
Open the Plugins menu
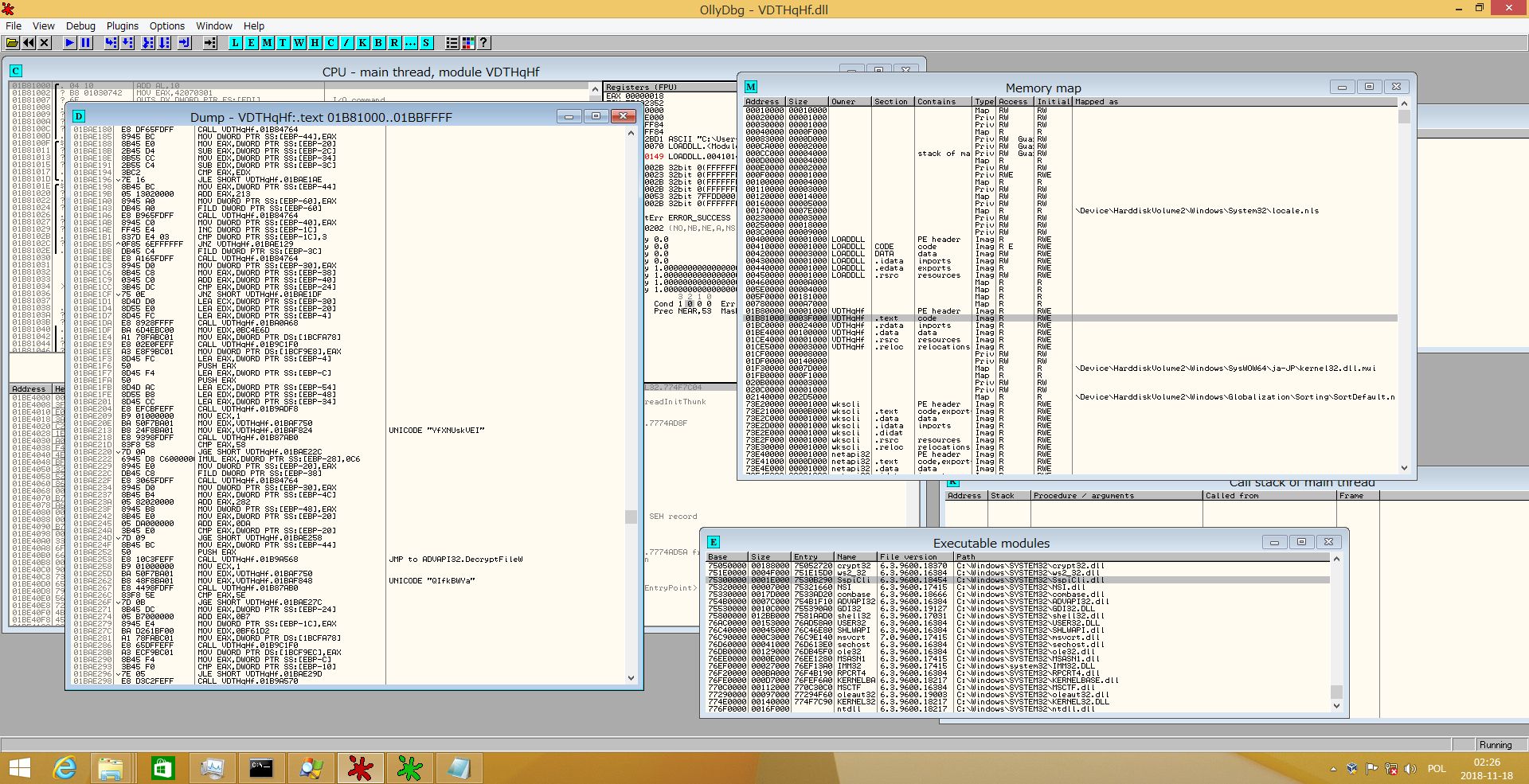[x=122, y=25]
